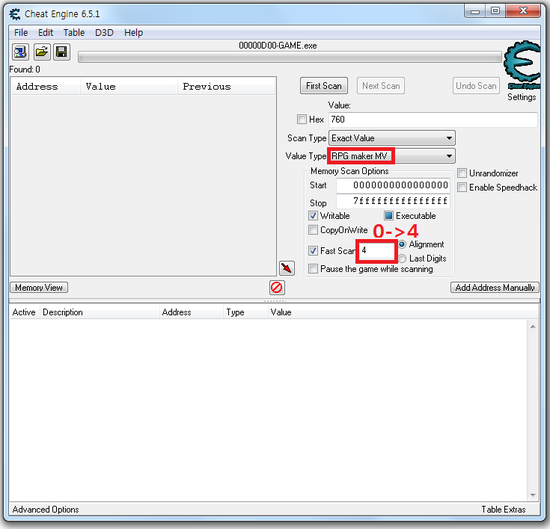Click the scan progress bar
The height and width of the screenshot is (529, 550).
tap(290, 57)
